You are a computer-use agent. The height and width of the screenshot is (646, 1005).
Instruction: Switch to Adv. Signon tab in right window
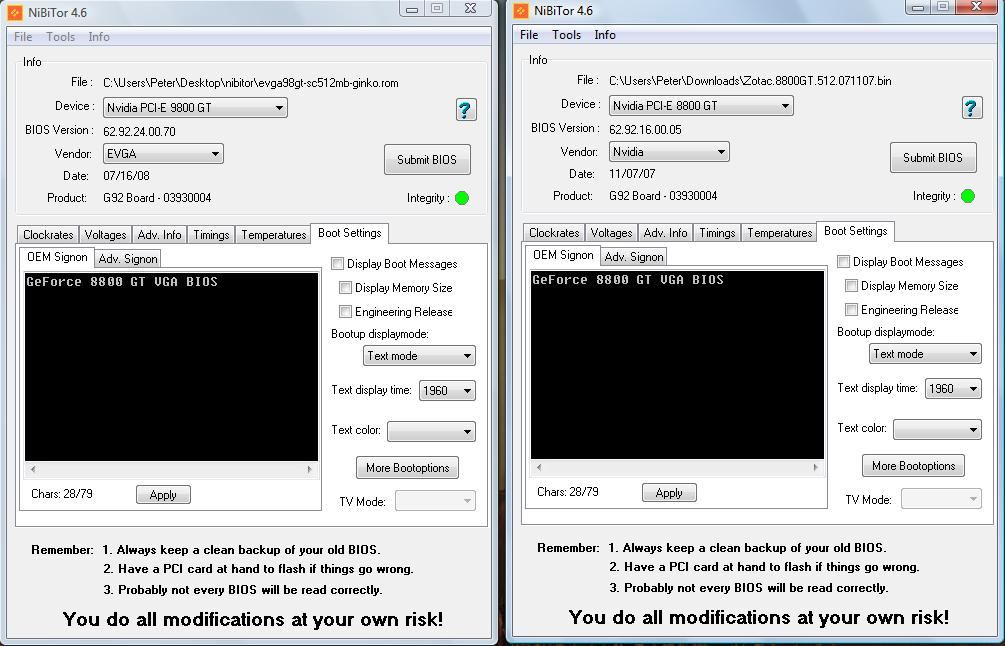634,257
